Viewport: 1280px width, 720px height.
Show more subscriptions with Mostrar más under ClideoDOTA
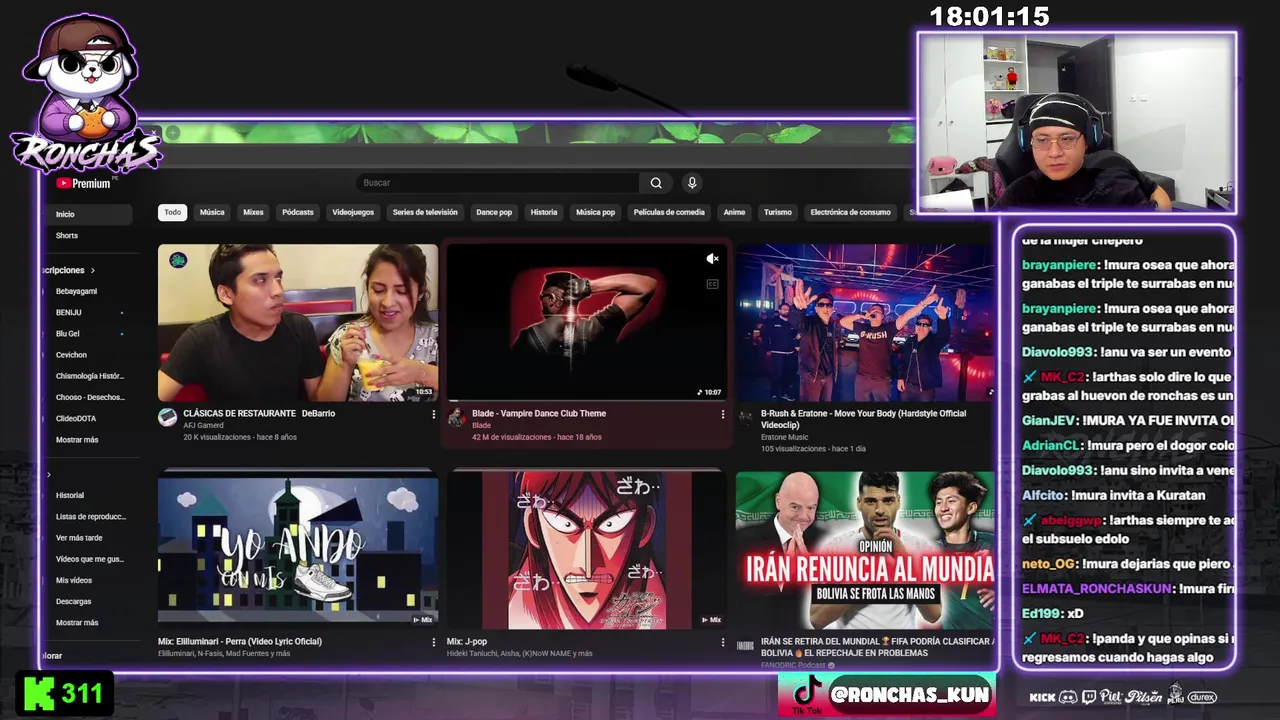click(77, 440)
